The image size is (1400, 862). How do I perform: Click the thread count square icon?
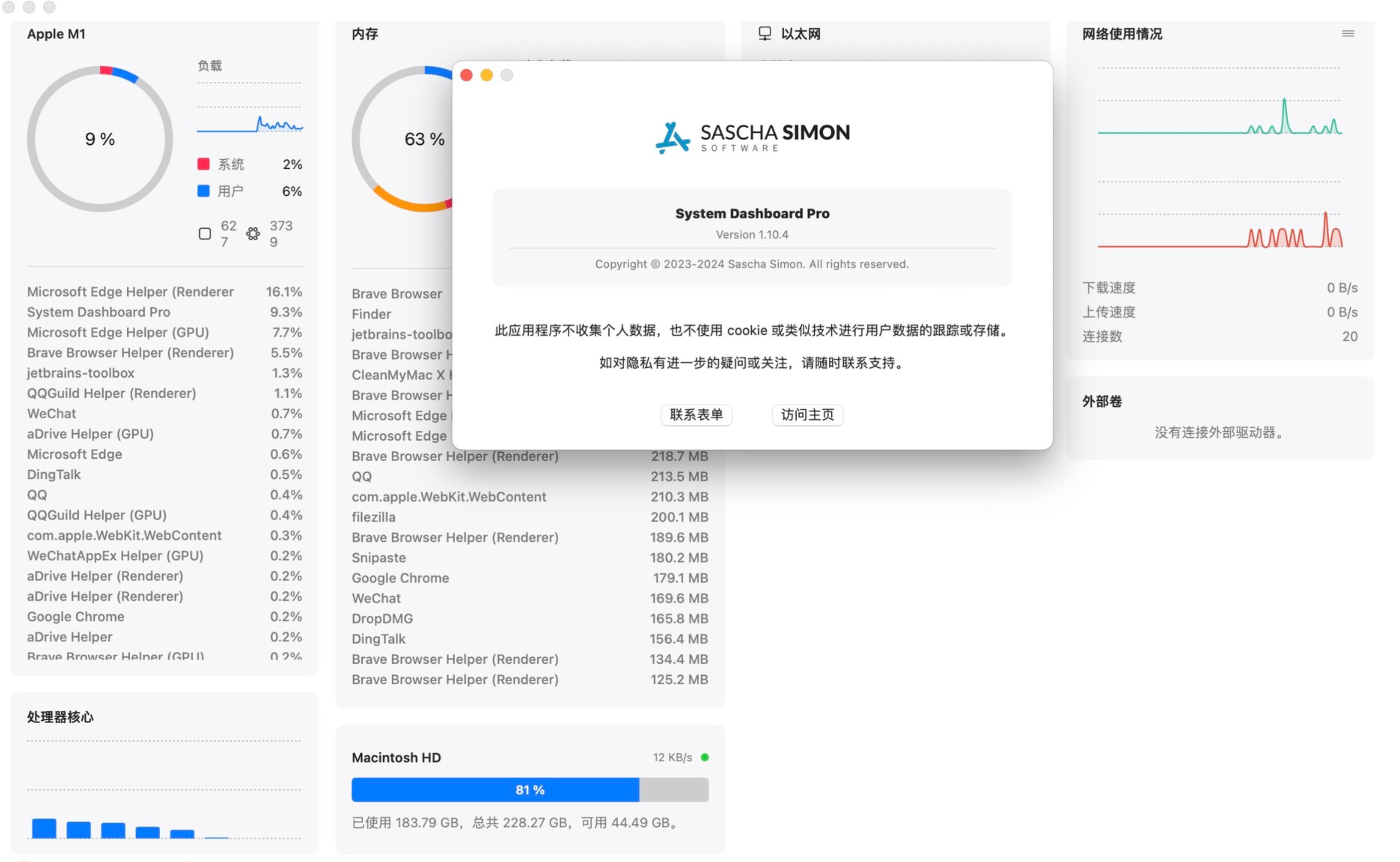coord(205,234)
